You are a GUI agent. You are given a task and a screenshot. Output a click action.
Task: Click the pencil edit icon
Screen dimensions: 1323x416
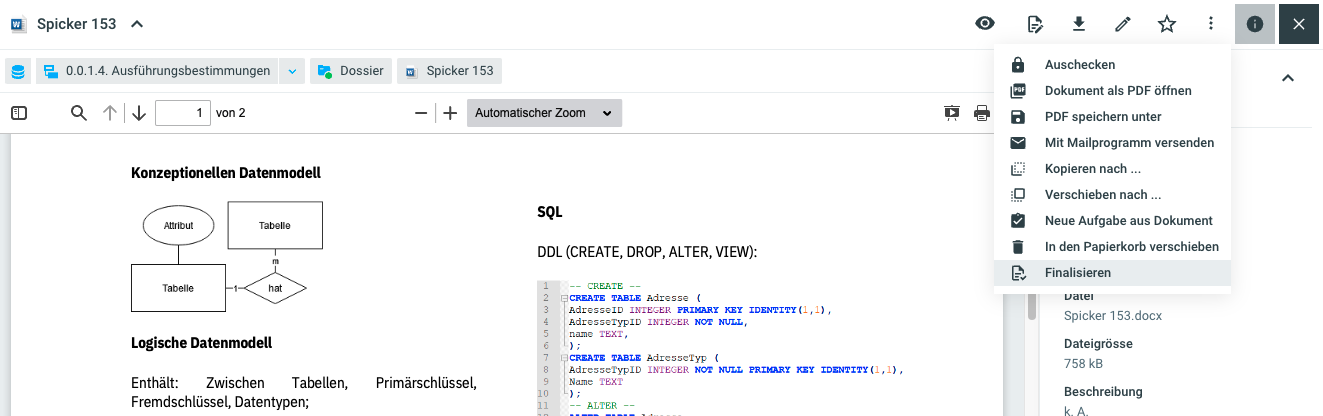point(1123,24)
